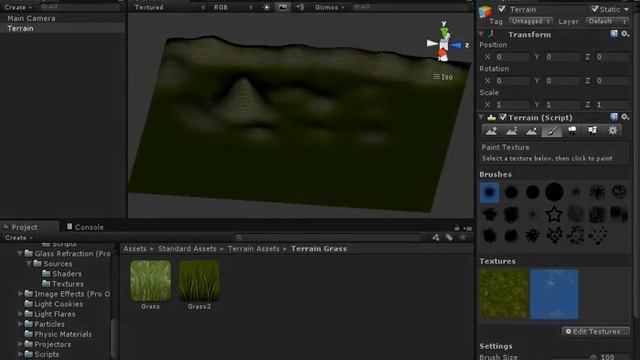Select the soft round brush (first brush)
Image resolution: width=640 pixels, height=360 pixels.
489,192
